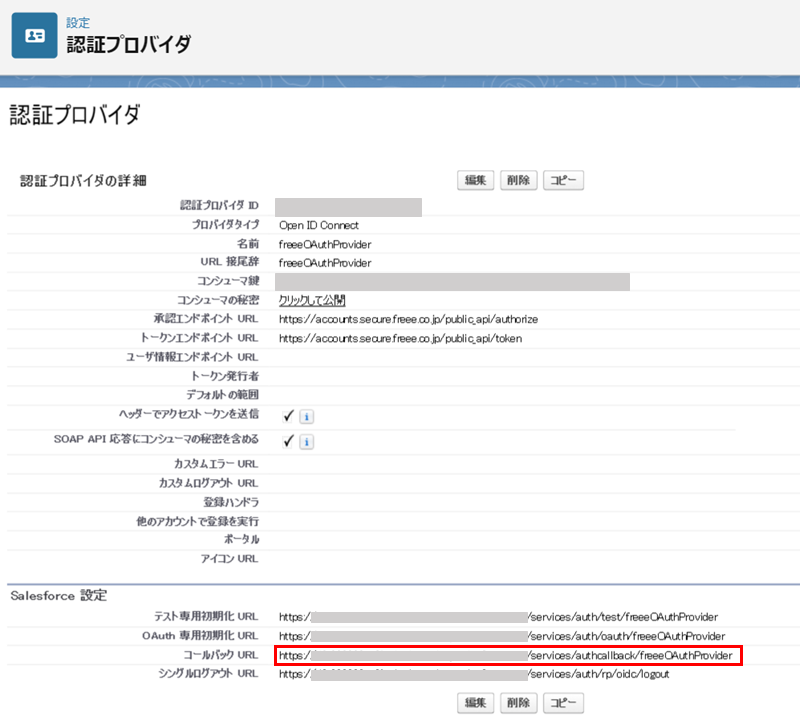Reveal consumer secret via クリックして公開
This screenshot has height=720, width=800.
point(312,300)
